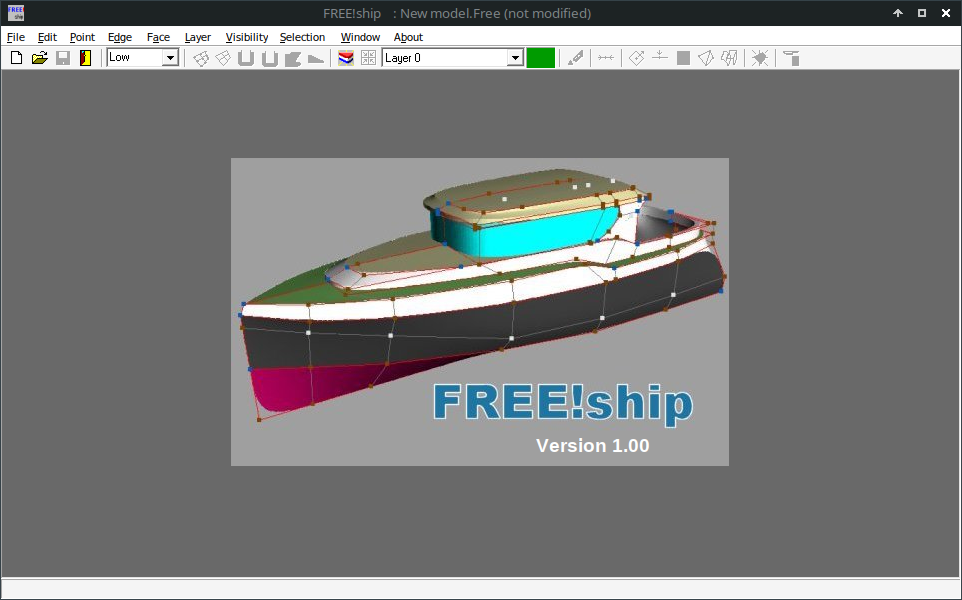Click the starburst point icon
Screen dimensions: 962x600
tap(760, 58)
